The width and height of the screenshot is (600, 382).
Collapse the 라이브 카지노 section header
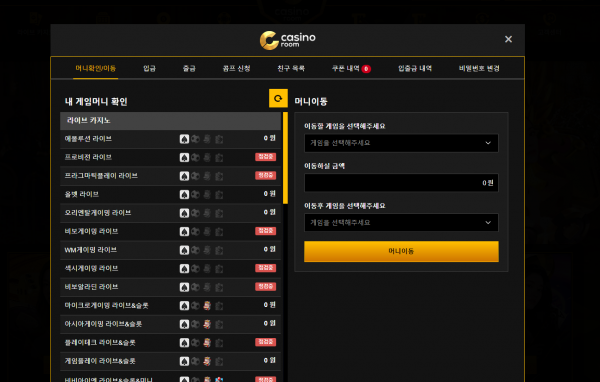(x=170, y=121)
